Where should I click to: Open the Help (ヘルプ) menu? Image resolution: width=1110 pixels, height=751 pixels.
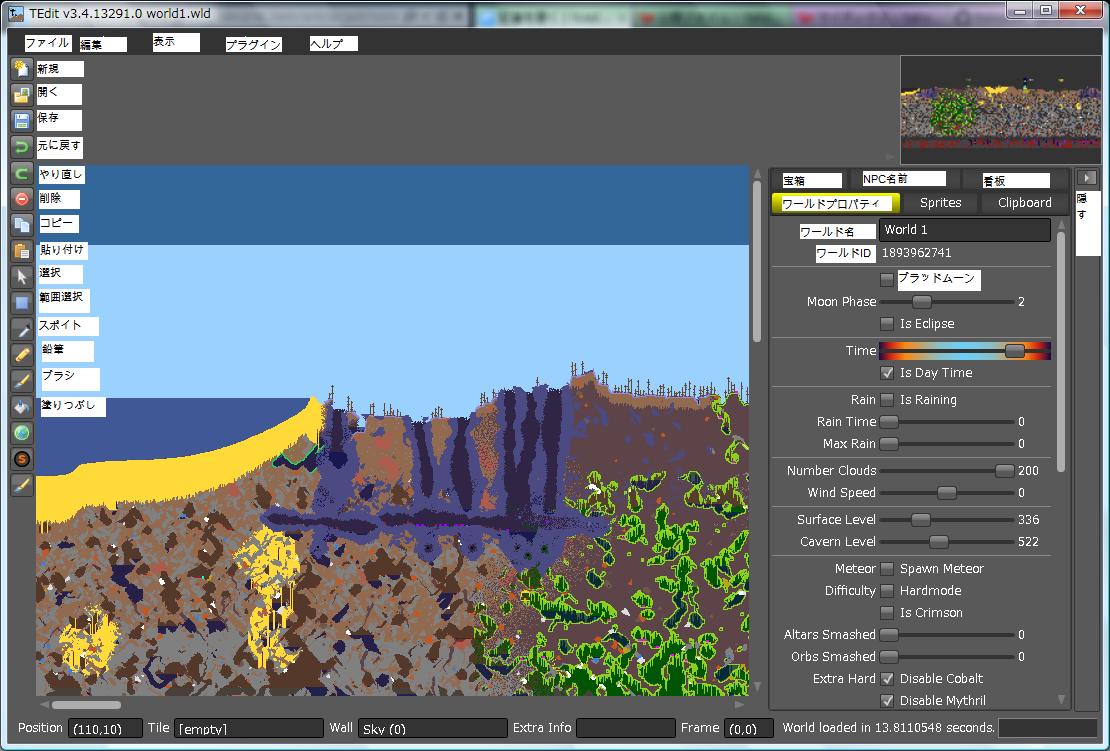point(333,44)
